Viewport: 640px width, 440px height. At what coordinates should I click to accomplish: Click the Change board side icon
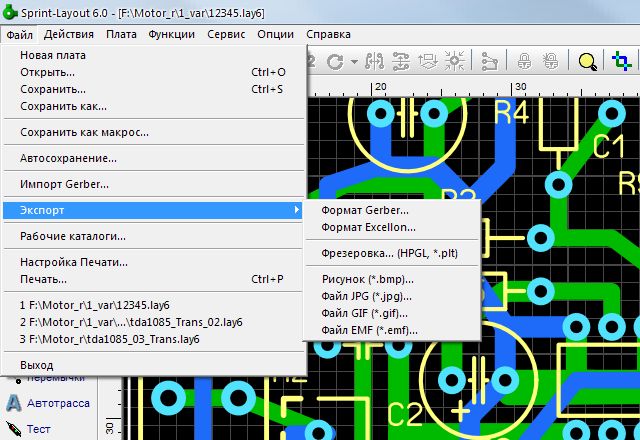428,61
